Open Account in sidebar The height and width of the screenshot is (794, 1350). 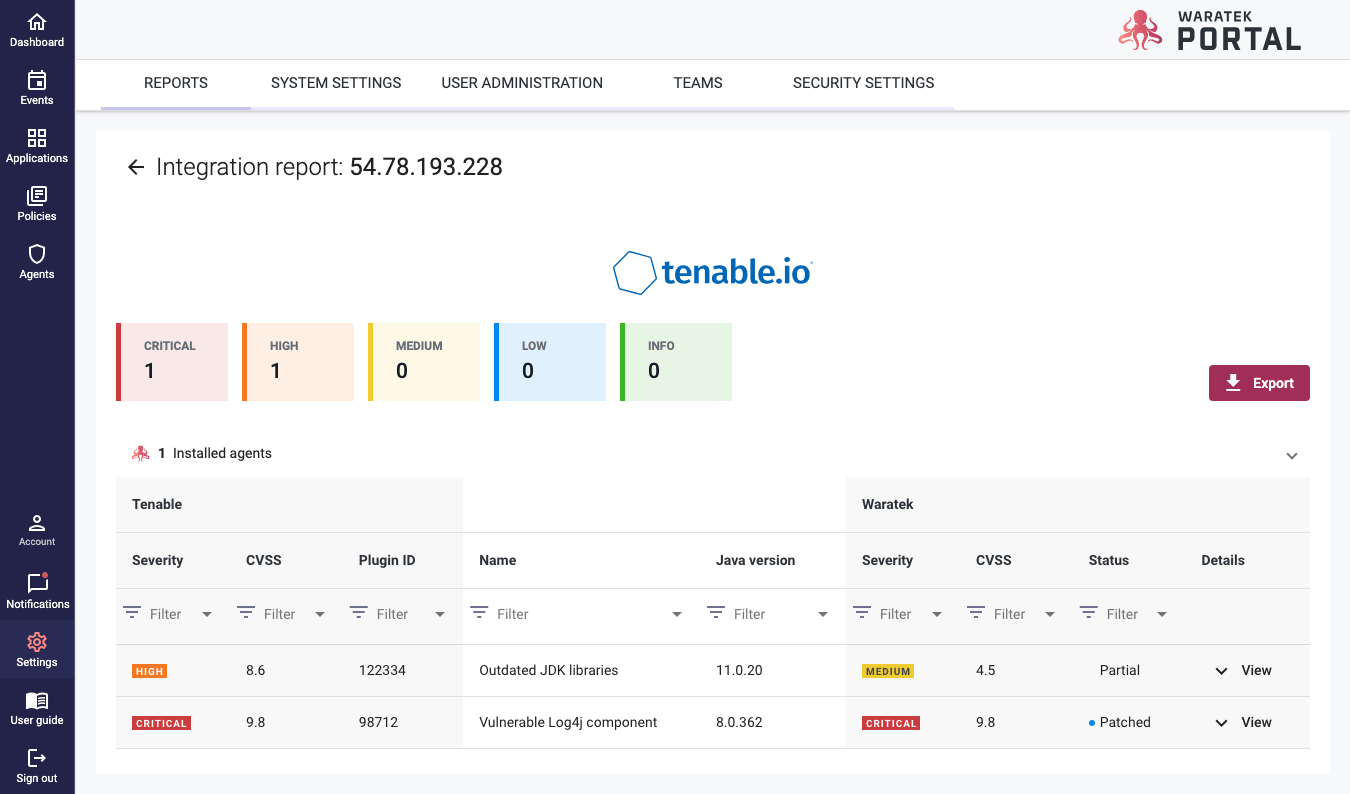[37, 530]
